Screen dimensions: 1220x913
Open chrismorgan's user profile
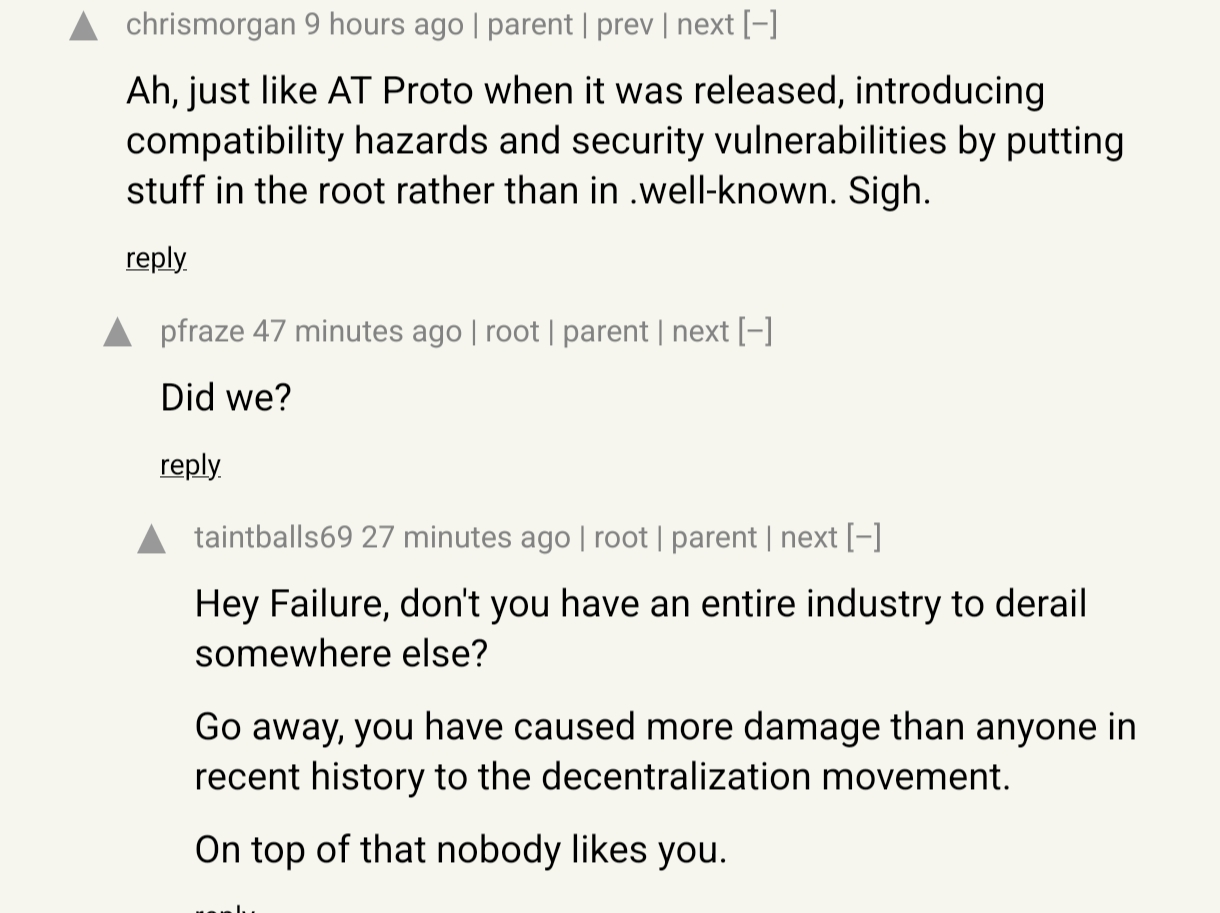click(210, 24)
